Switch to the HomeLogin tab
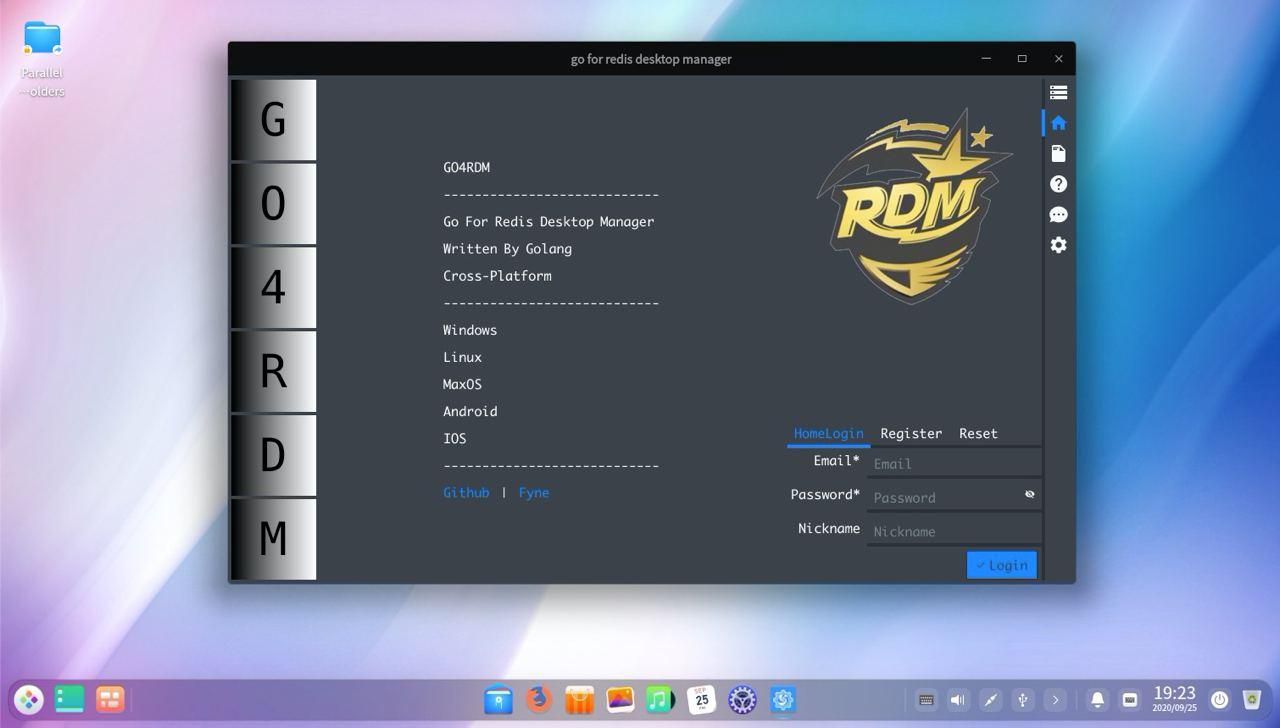Viewport: 1280px width, 728px height. 828,434
